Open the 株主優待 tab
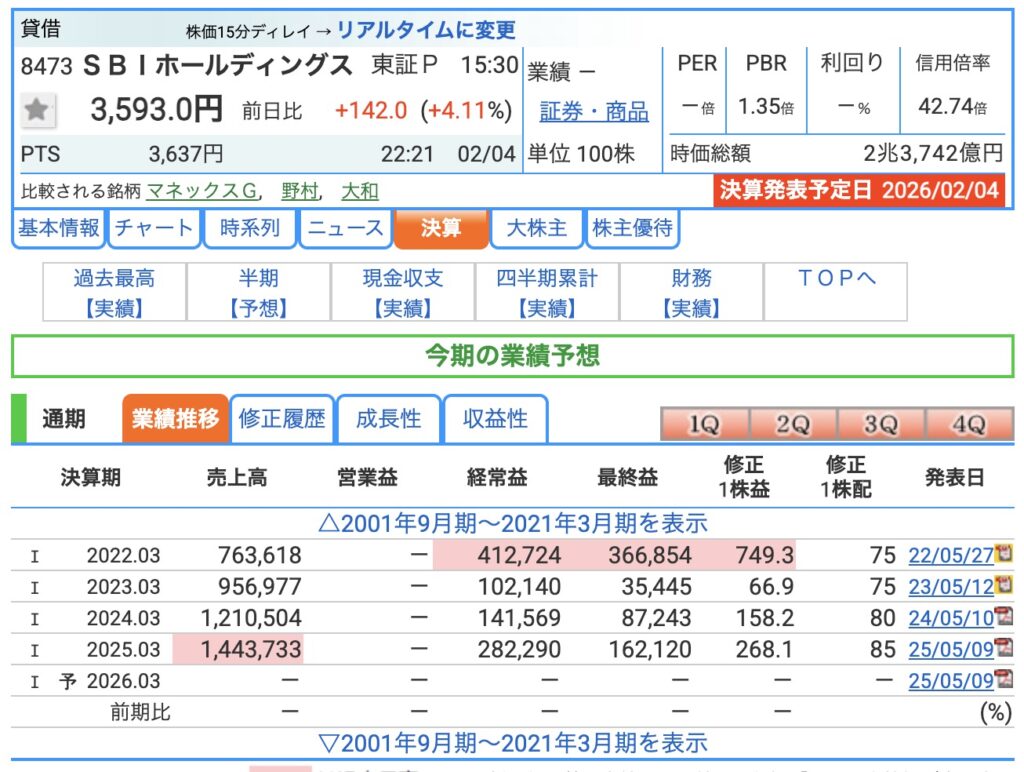The width and height of the screenshot is (1024, 772). tap(632, 228)
